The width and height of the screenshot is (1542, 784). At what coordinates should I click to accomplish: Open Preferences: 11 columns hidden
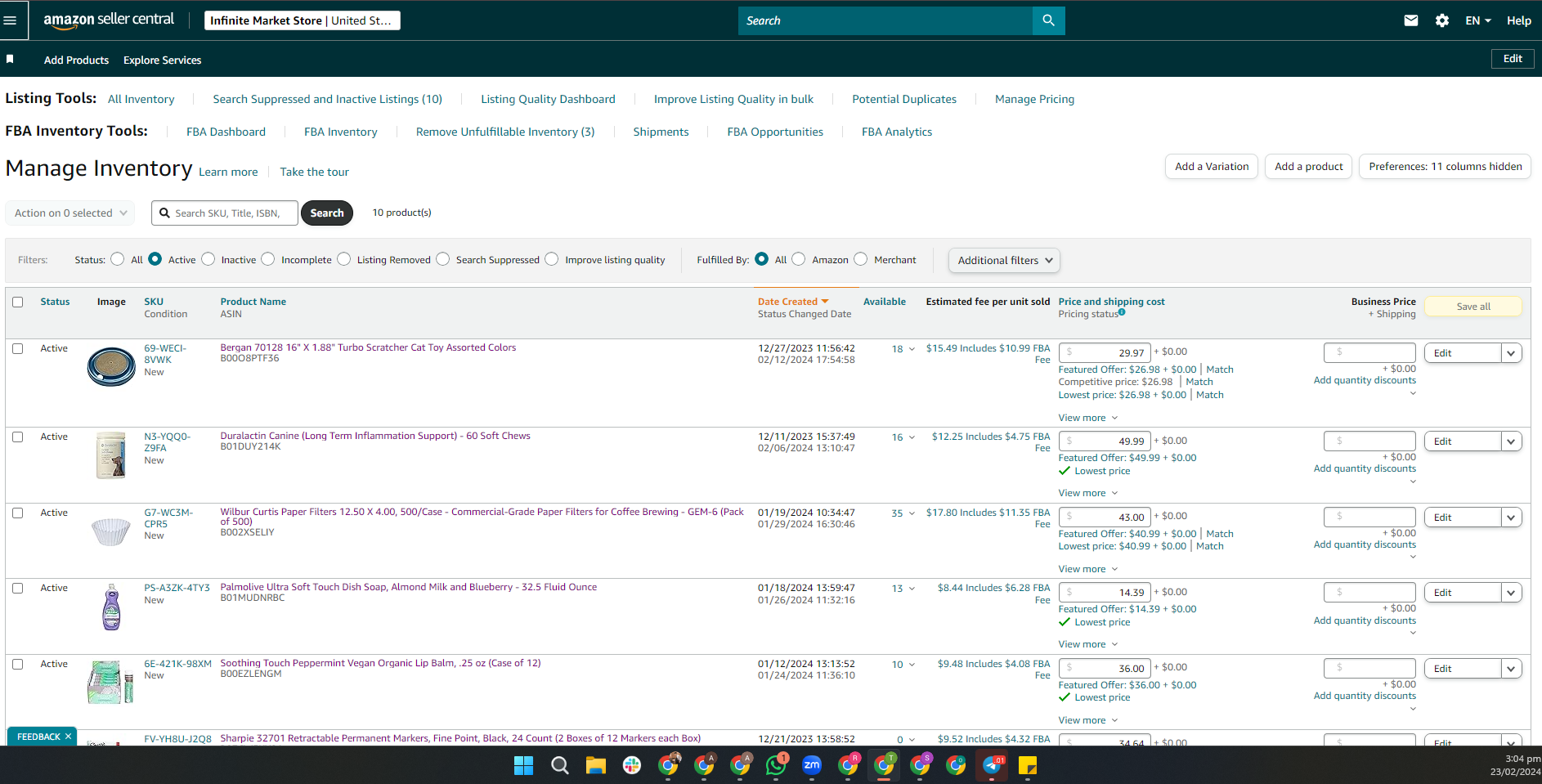[x=1445, y=166]
